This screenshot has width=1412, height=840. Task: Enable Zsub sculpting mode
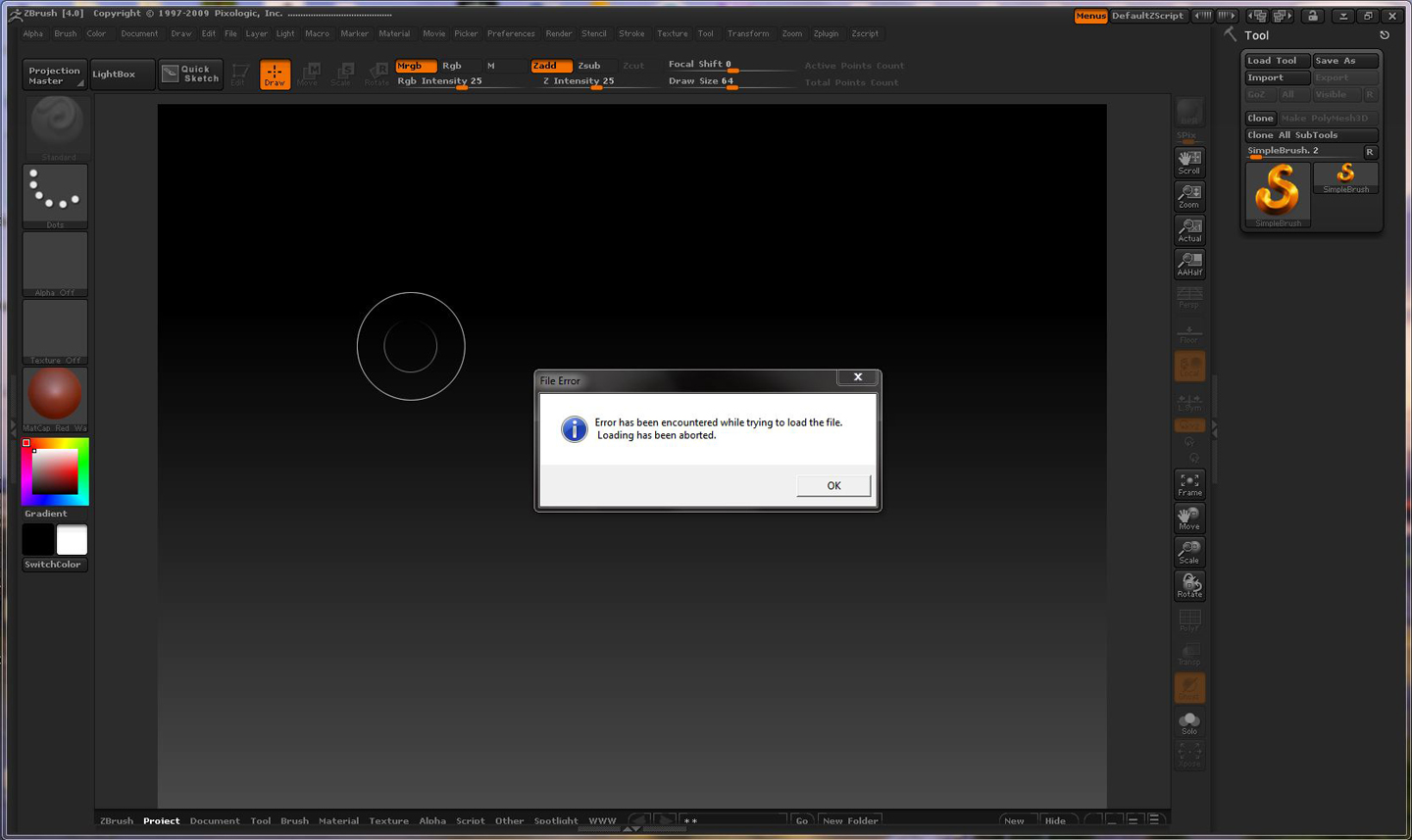[592, 66]
